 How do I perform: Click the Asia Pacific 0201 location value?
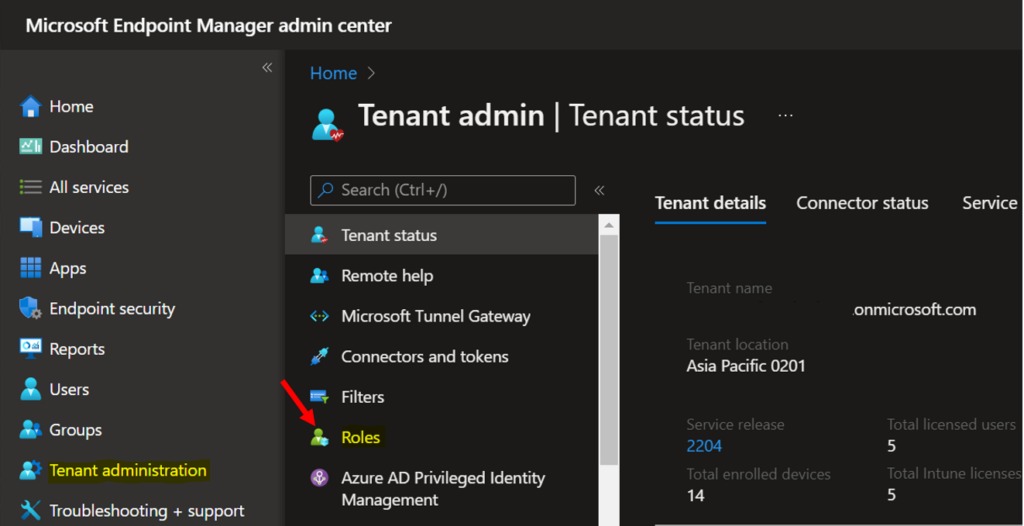click(x=746, y=366)
